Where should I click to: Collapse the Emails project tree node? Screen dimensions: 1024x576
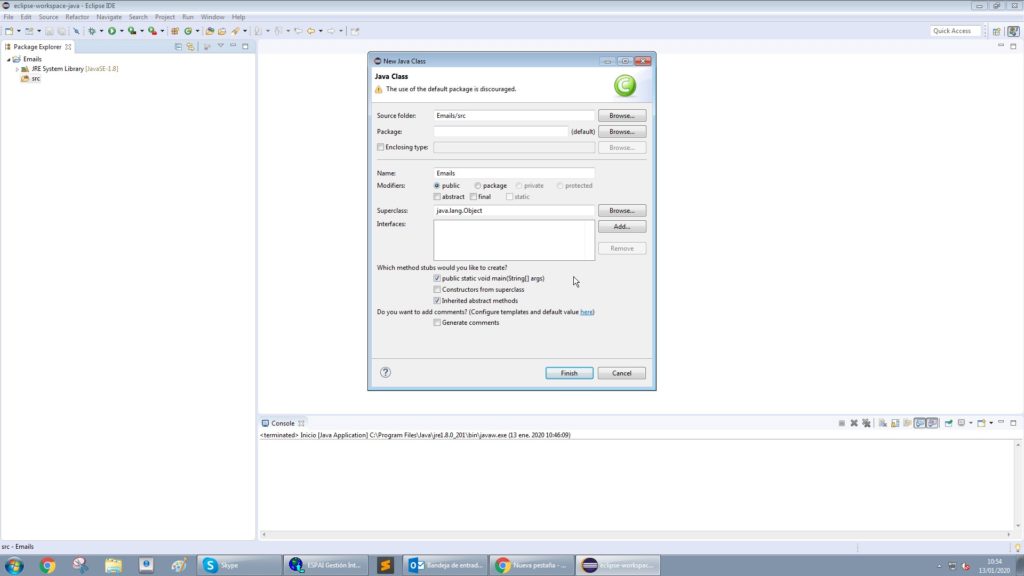(x=8, y=59)
